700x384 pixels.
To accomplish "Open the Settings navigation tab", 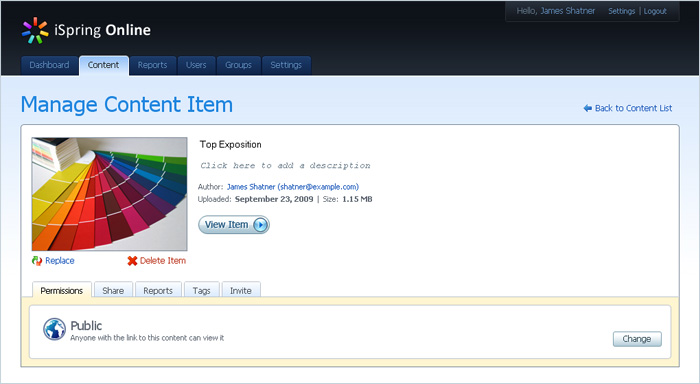I will (286, 65).
